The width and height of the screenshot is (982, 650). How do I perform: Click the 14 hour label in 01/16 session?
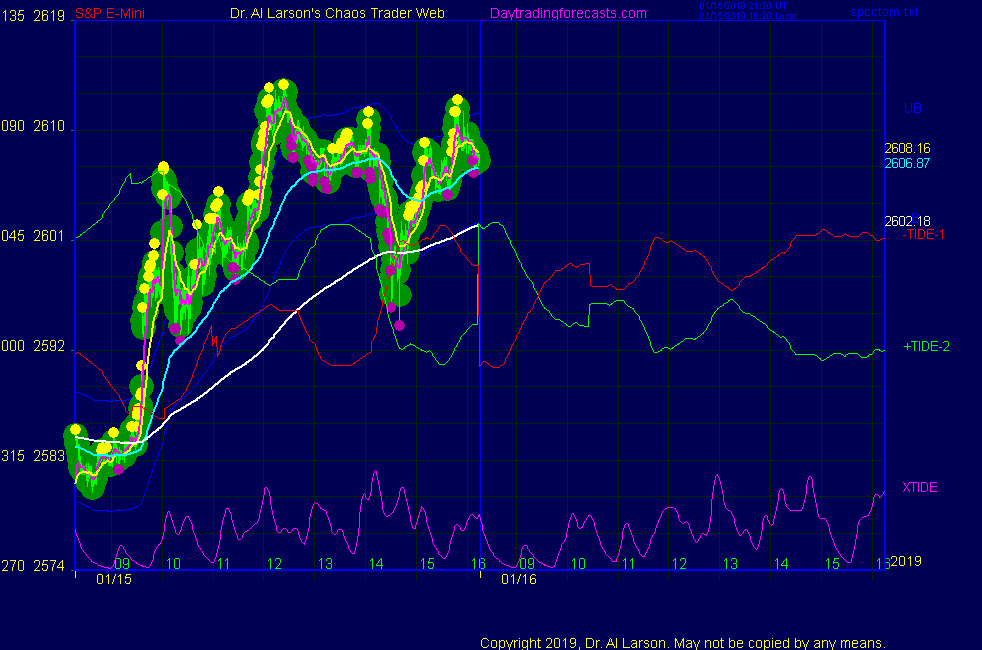click(781, 564)
